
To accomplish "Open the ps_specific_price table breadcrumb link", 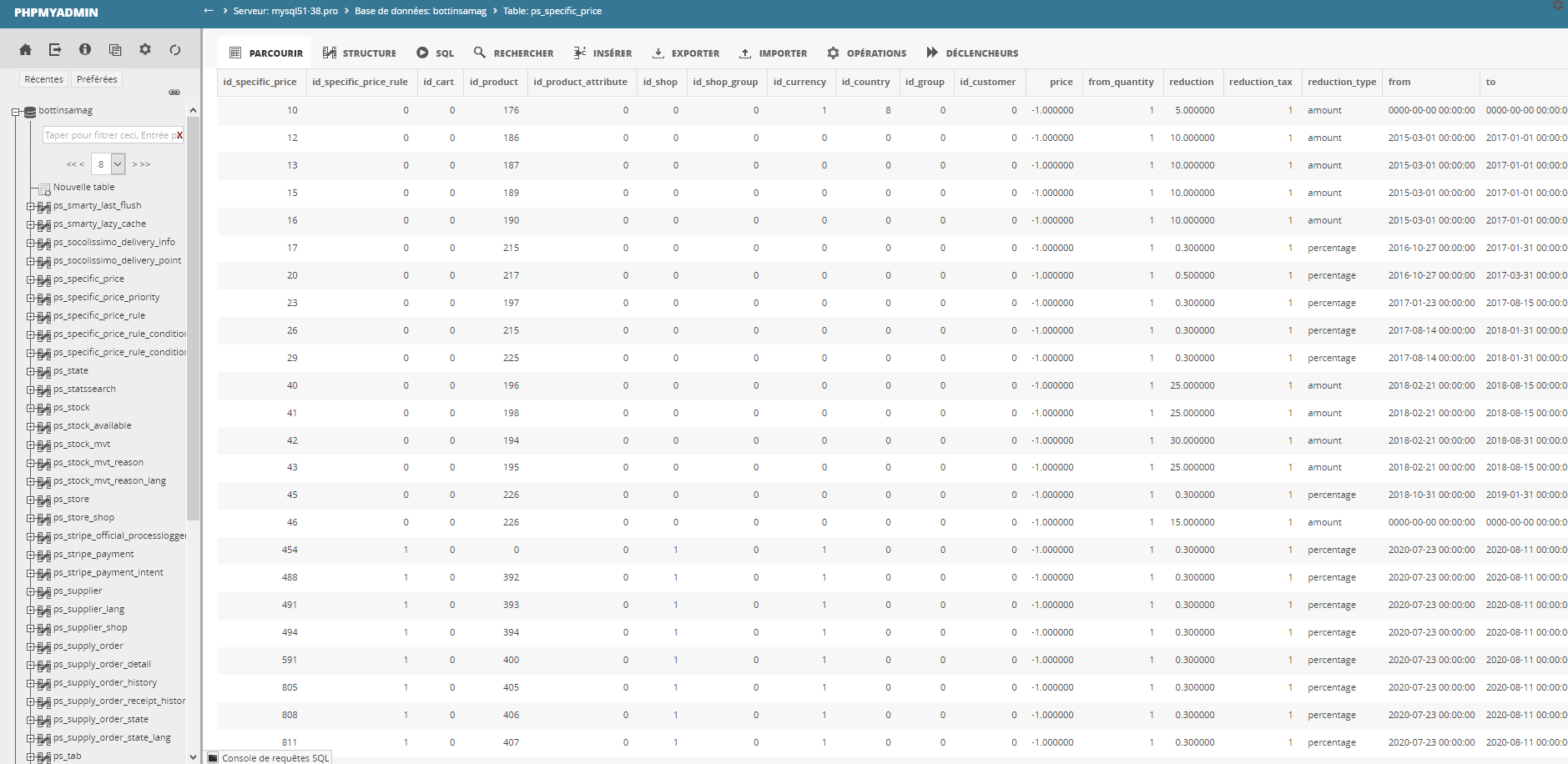I will pyautogui.click(x=552, y=11).
